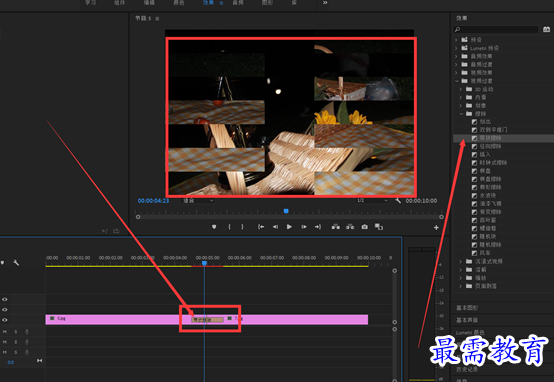
Task: Open the new custom bin icon in Effects panel
Action: [546, 29]
